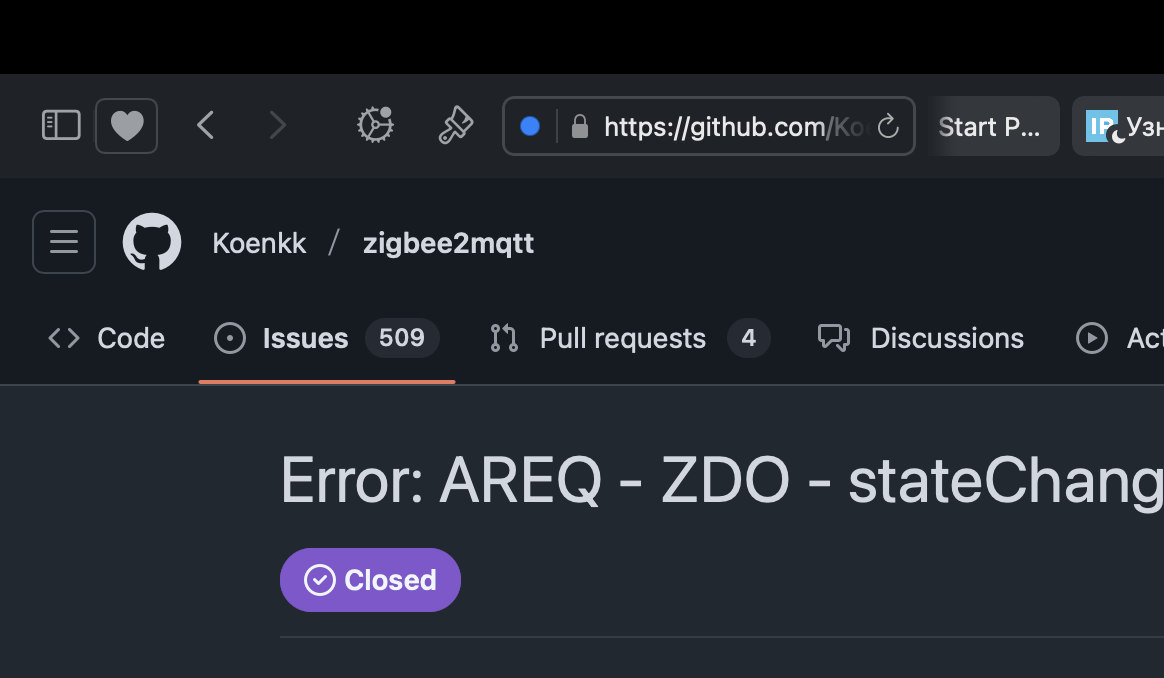Click the purple Closed status badge

tap(370, 580)
